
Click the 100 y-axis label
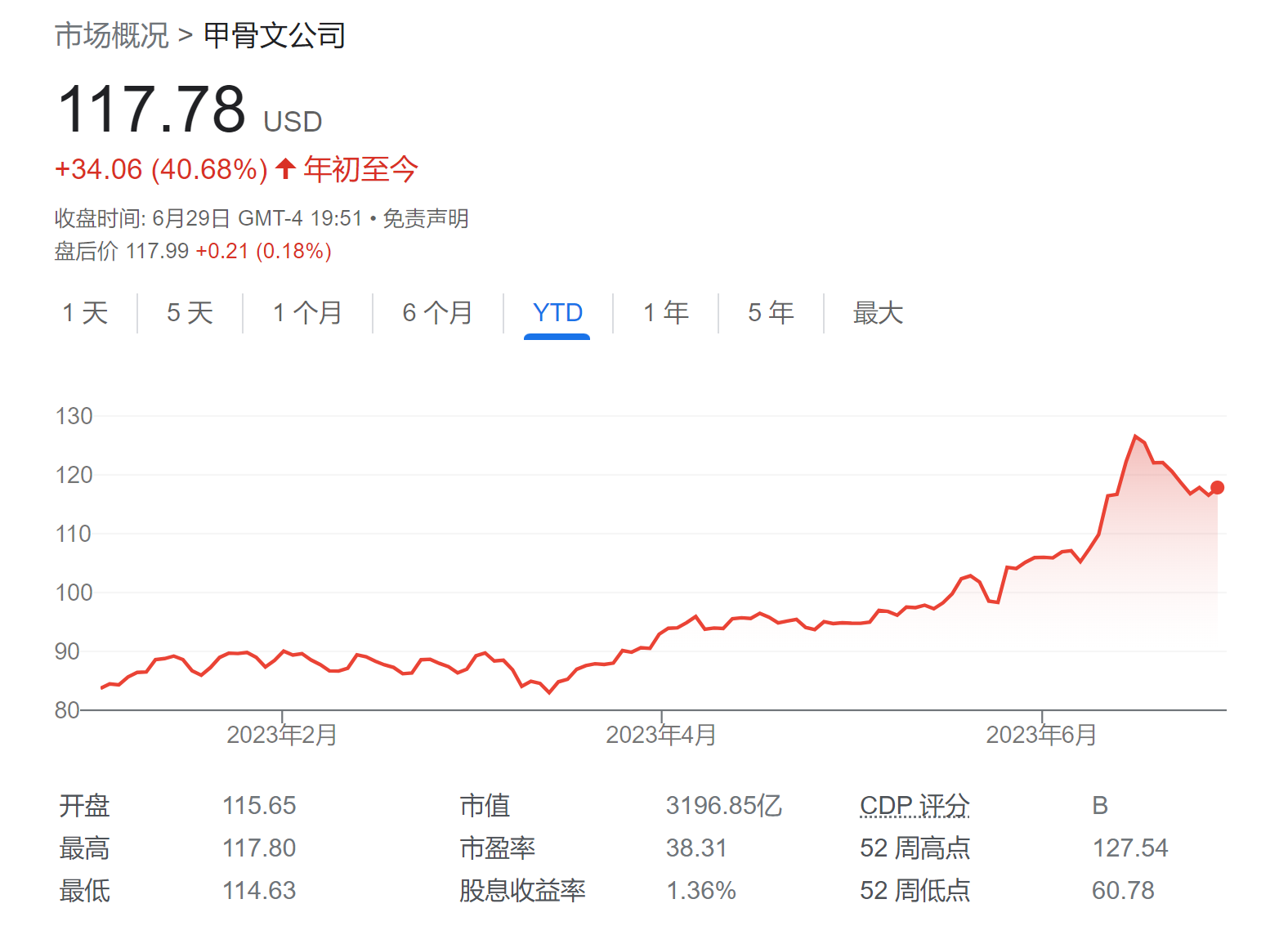coord(74,593)
